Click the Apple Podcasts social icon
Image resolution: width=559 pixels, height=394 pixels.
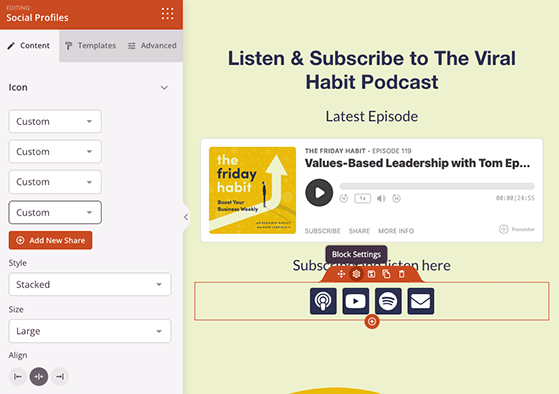click(323, 301)
